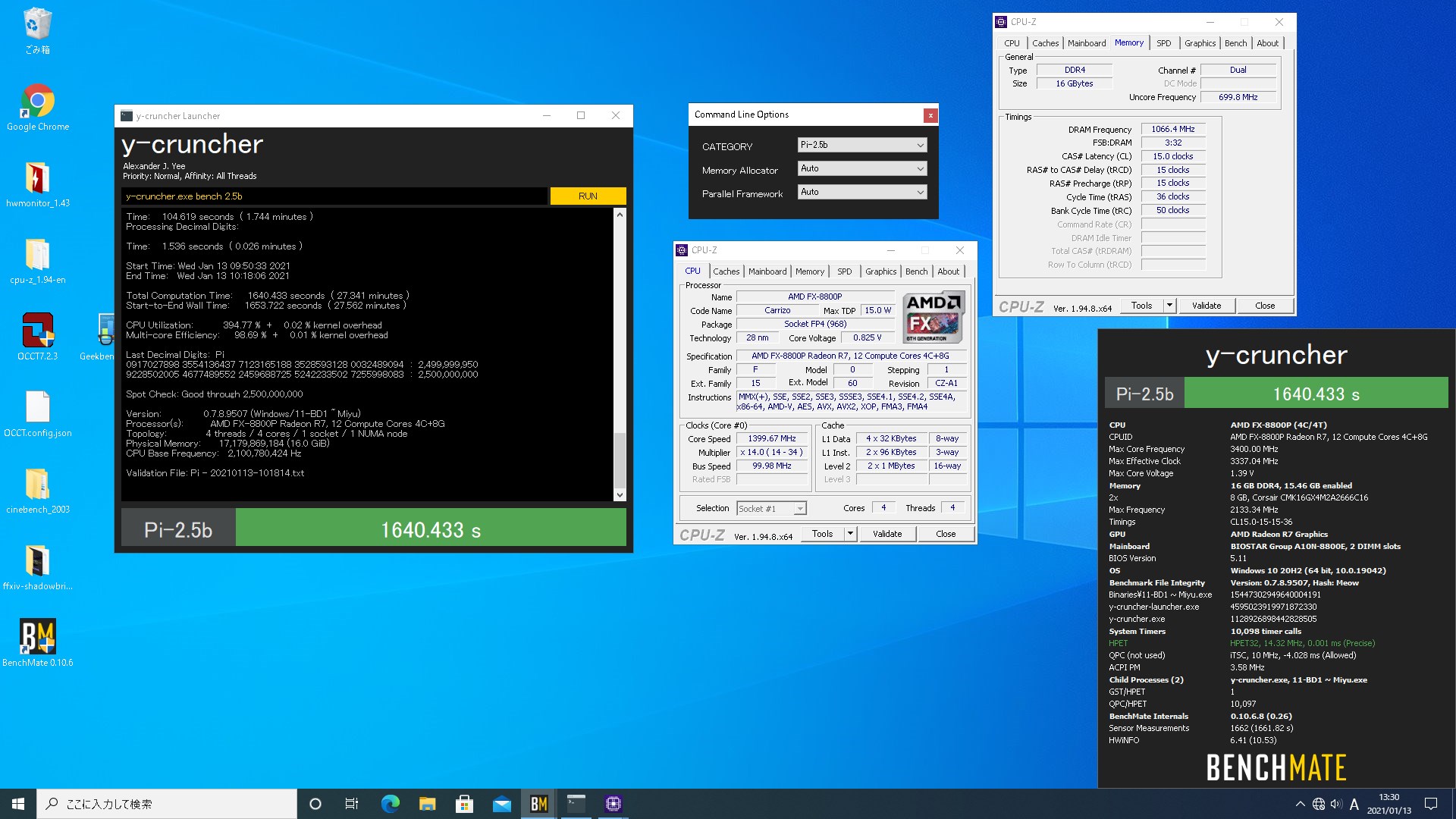Expand Tools arrow in CPU-Z Memory window

coord(1169,306)
